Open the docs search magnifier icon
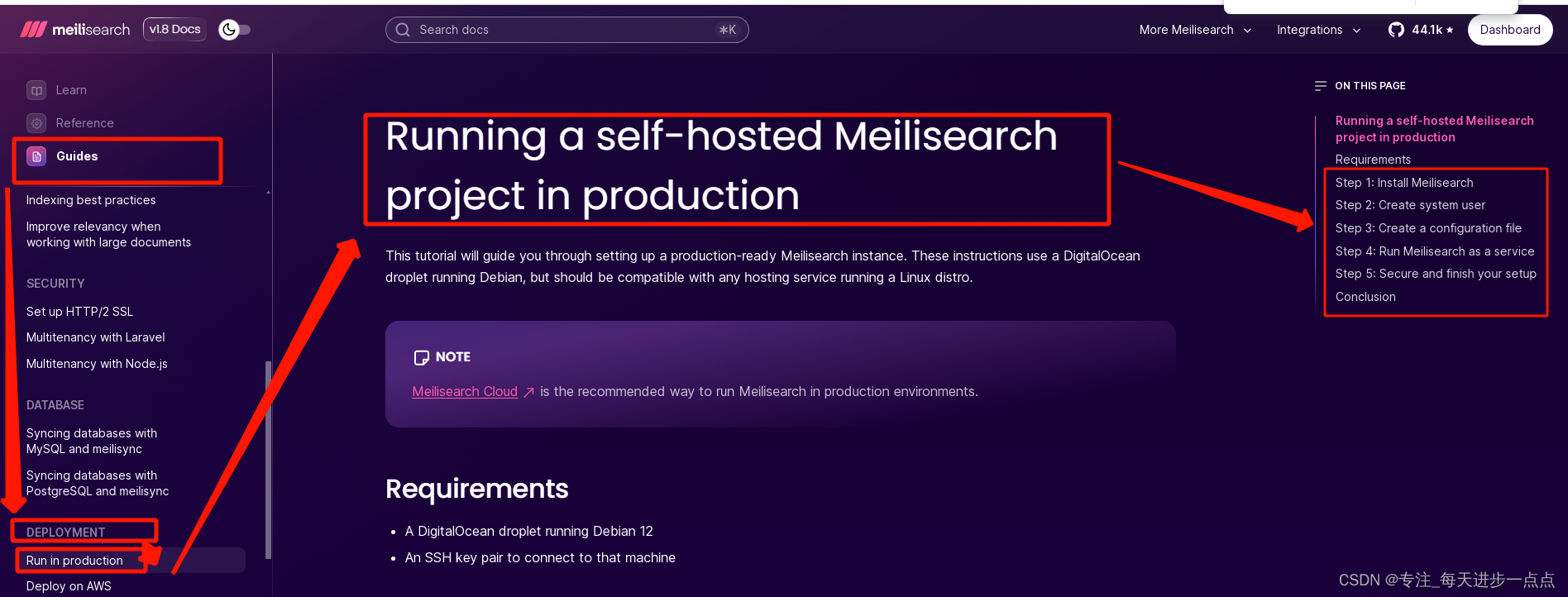 point(403,29)
